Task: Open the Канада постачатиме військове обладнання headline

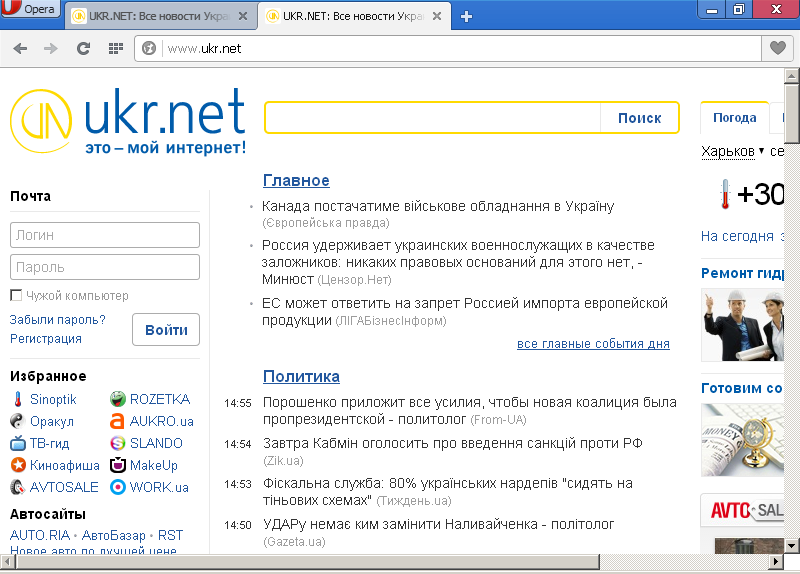Action: (438, 206)
